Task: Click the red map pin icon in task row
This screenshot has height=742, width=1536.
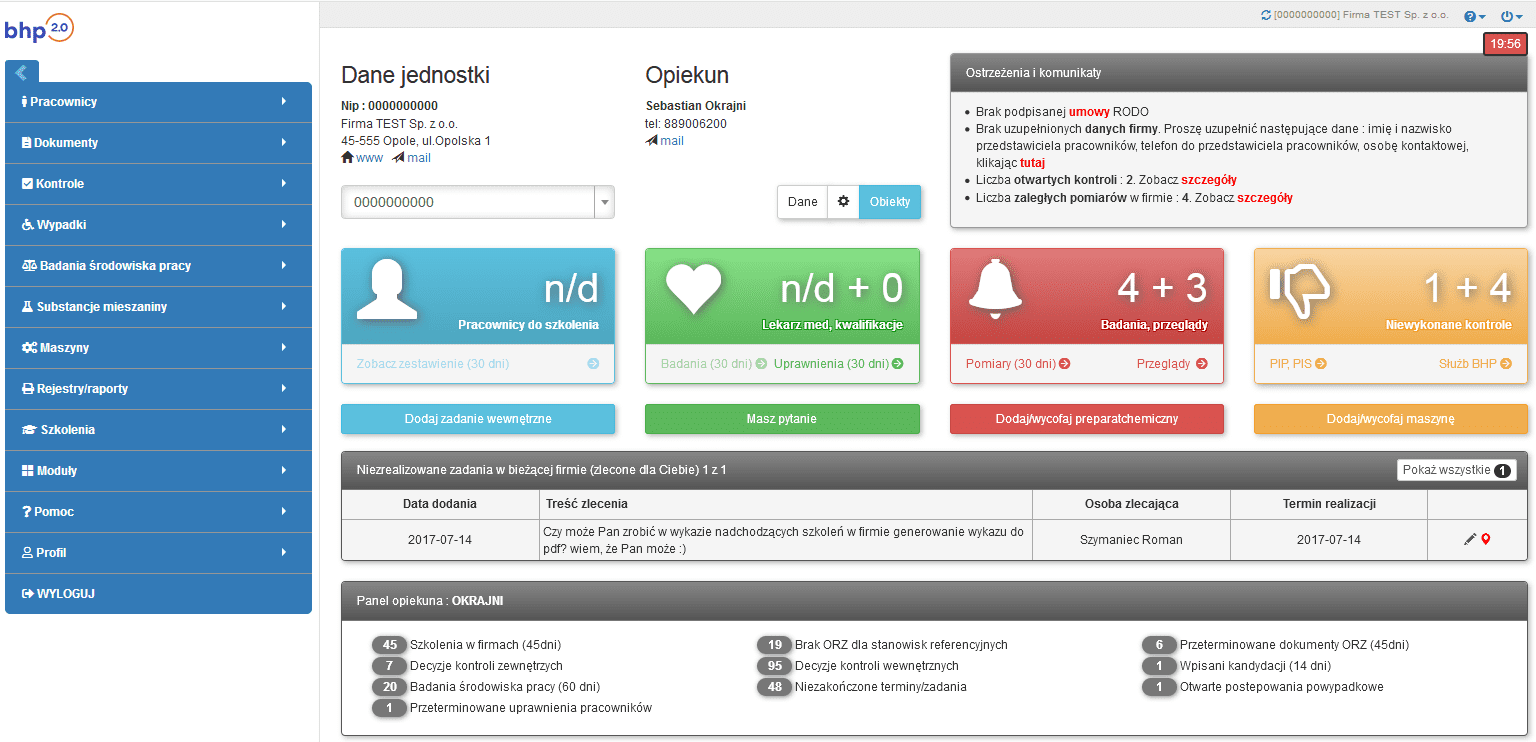Action: pos(1486,540)
